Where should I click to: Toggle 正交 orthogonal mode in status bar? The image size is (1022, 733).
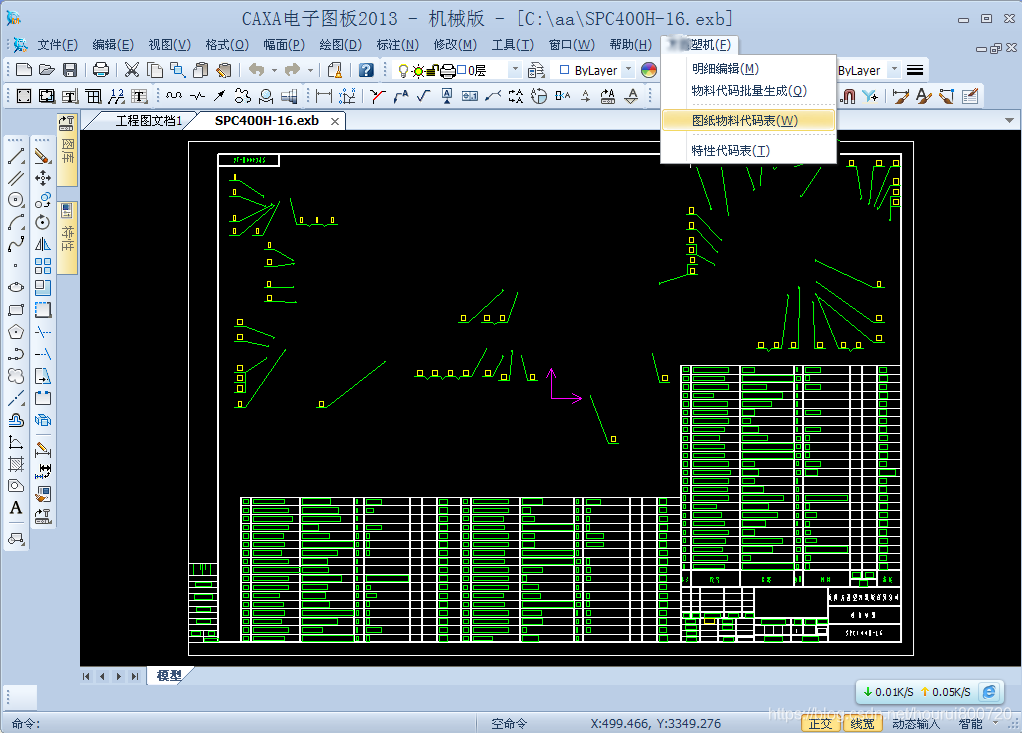point(820,723)
